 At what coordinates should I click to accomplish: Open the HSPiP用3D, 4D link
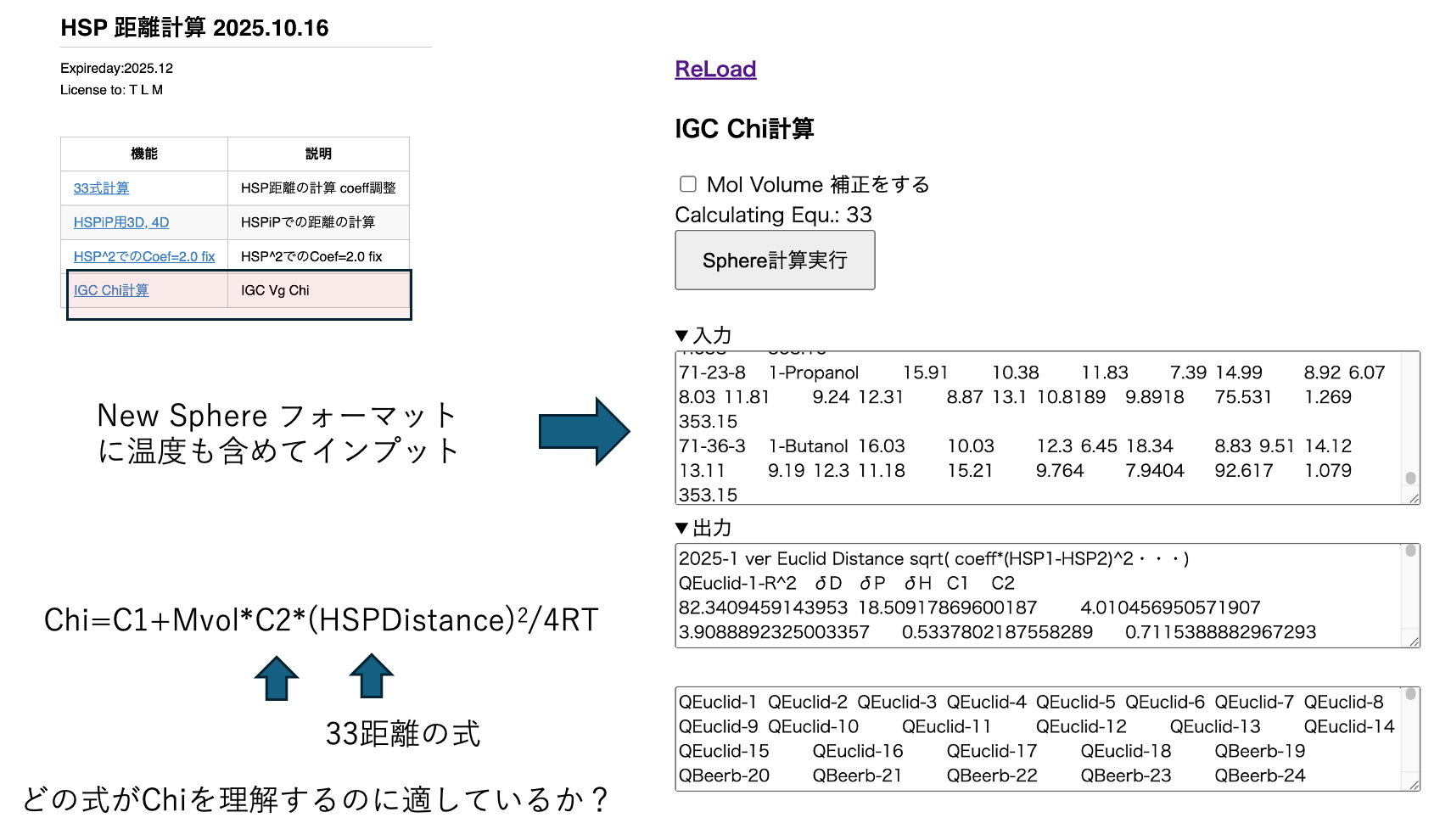tap(121, 222)
